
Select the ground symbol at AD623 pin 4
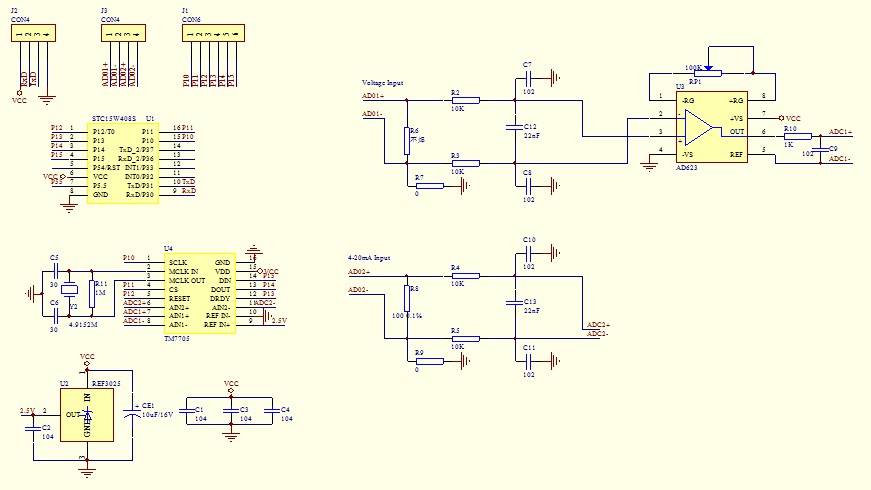pos(649,166)
